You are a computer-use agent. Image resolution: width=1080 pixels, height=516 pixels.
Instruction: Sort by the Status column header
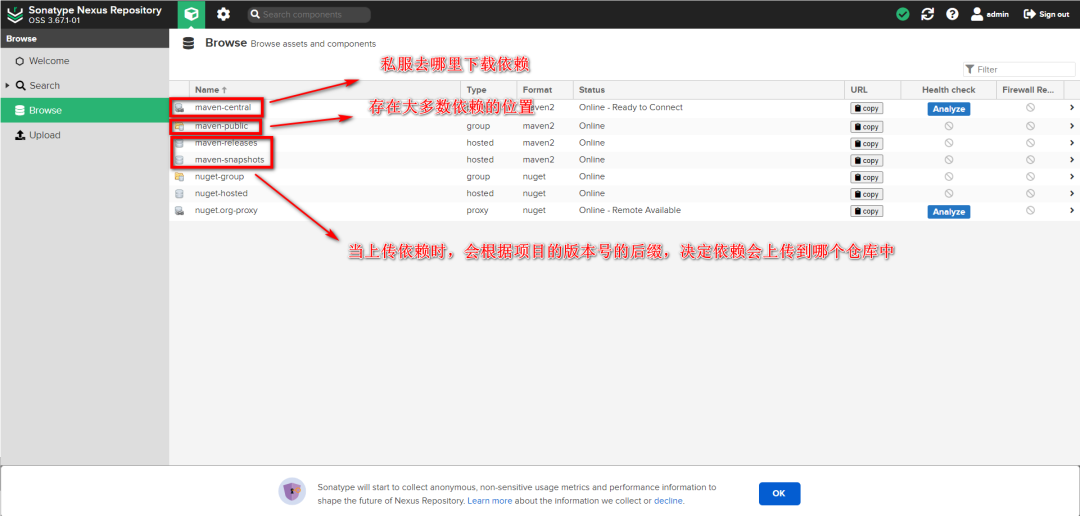pos(709,90)
